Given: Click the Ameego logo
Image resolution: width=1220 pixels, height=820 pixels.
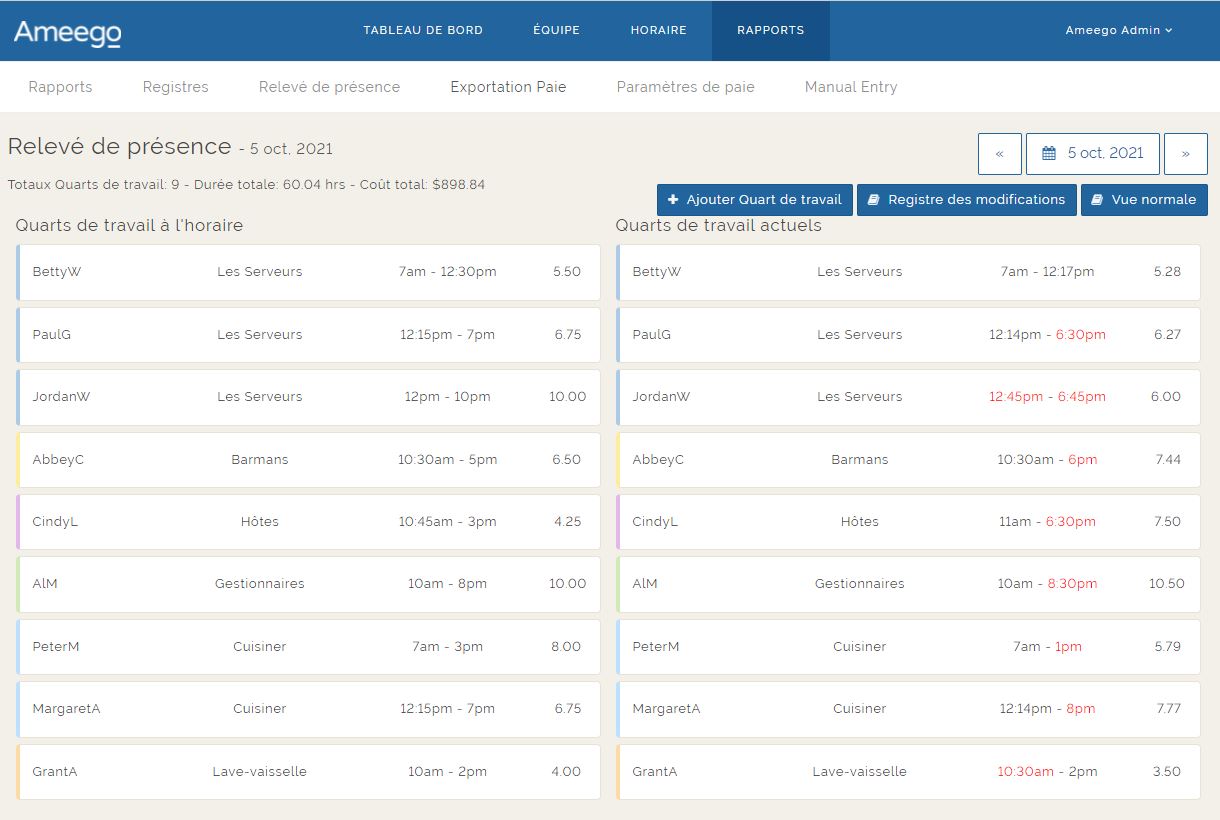Looking at the screenshot, I should pyautogui.click(x=67, y=32).
